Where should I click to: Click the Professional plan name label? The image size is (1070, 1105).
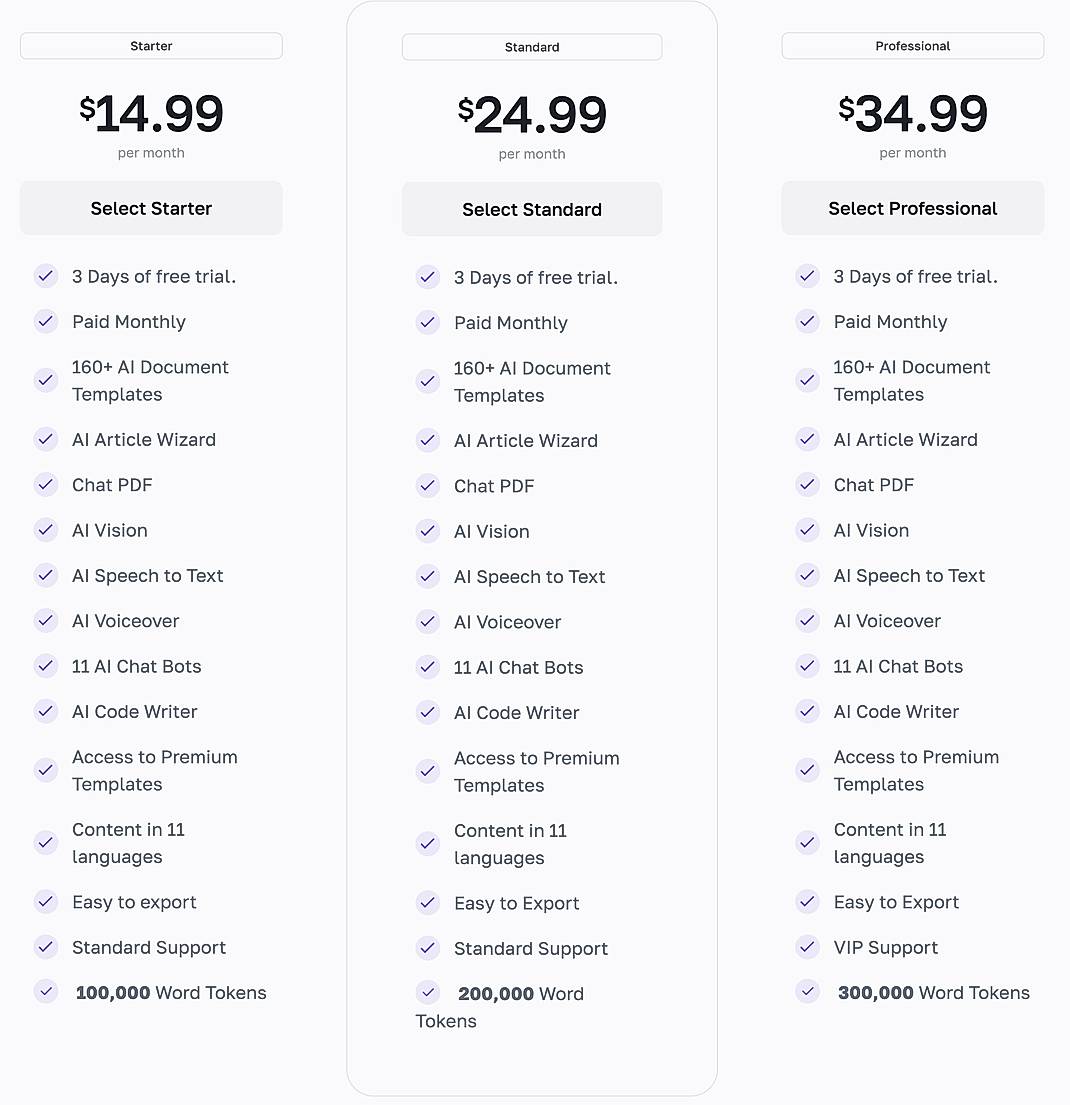point(912,46)
